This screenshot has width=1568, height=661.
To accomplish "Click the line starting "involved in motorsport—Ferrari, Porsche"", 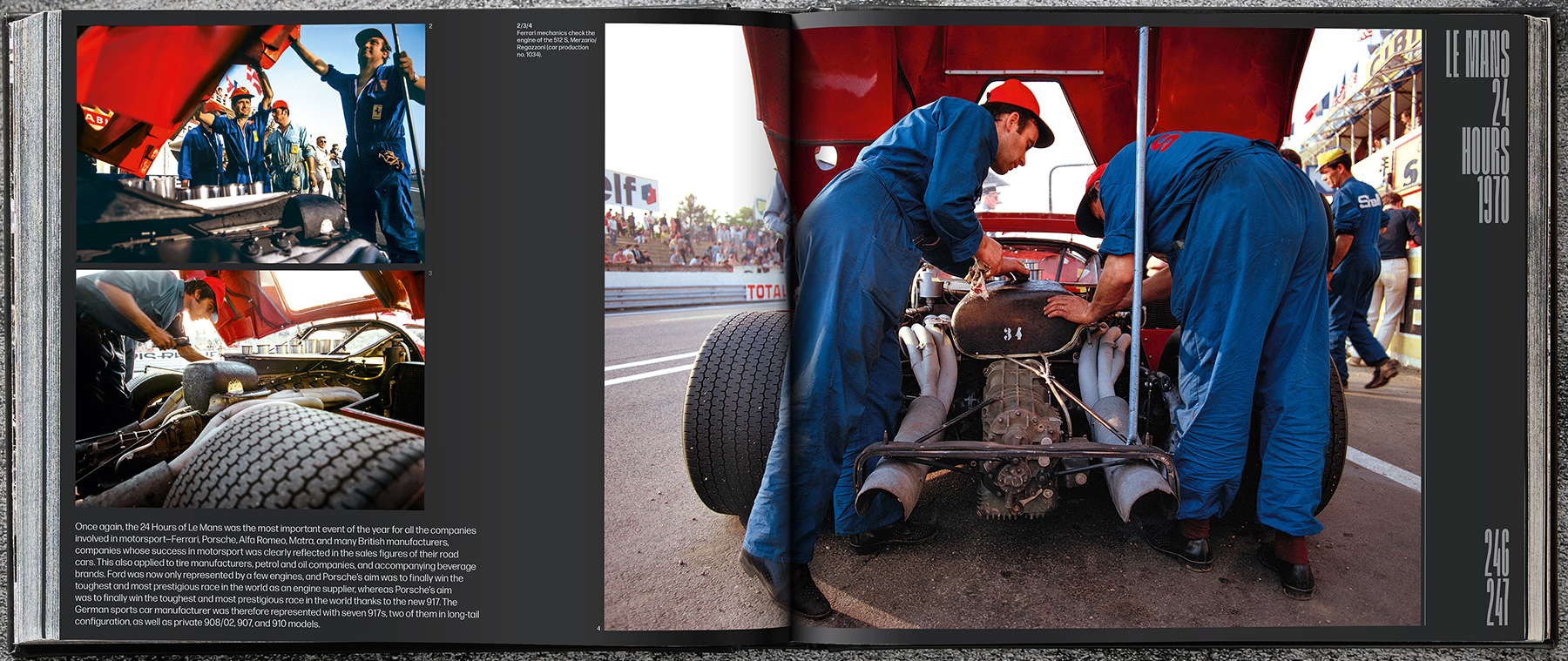I will click(261, 541).
